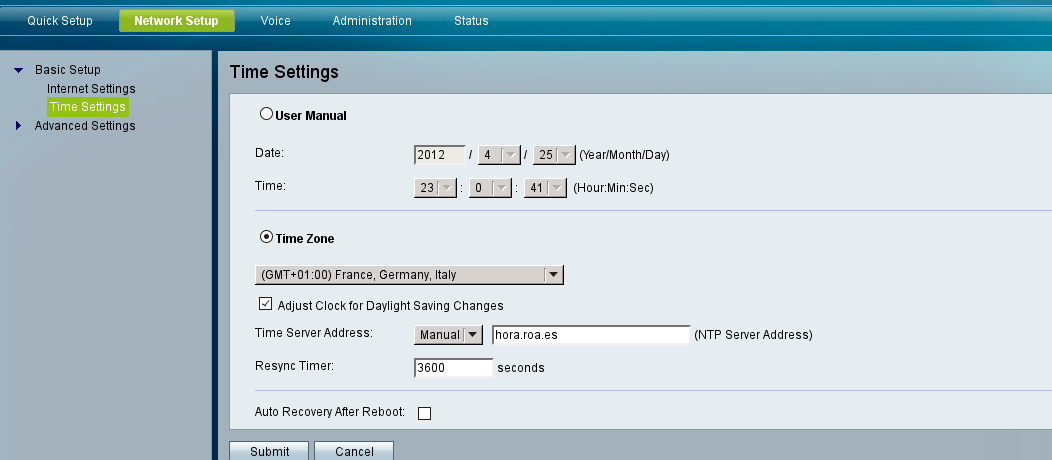Viewport: 1052px width, 460px height.
Task: Click the NTP server address field
Action: pyautogui.click(x=590, y=335)
